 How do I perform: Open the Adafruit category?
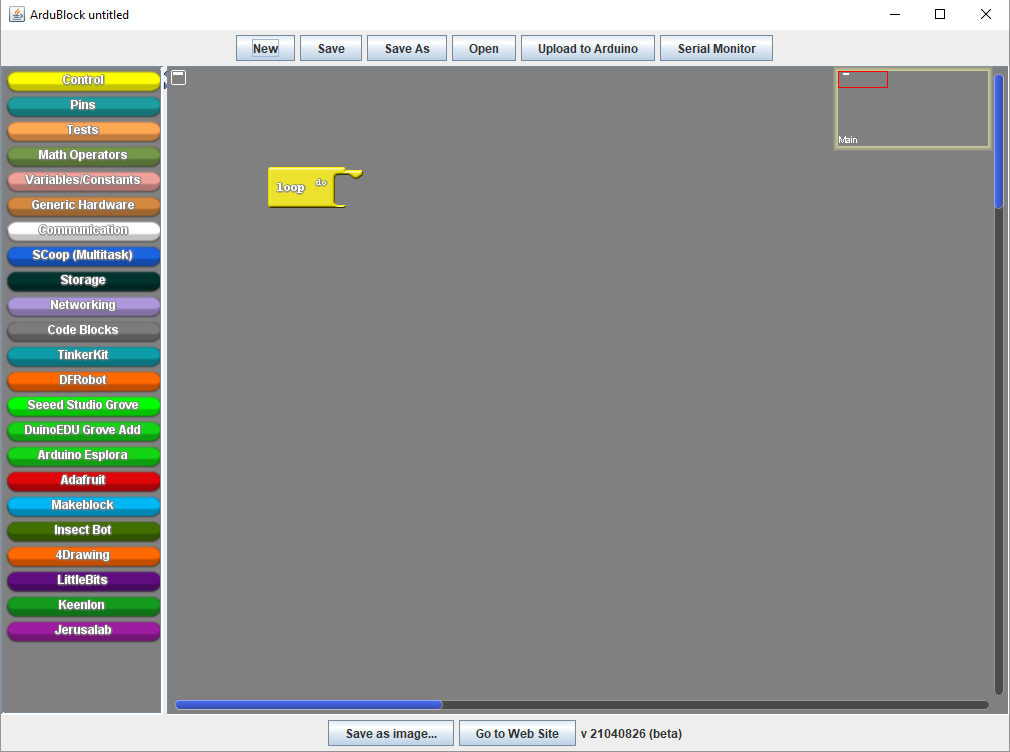83,481
